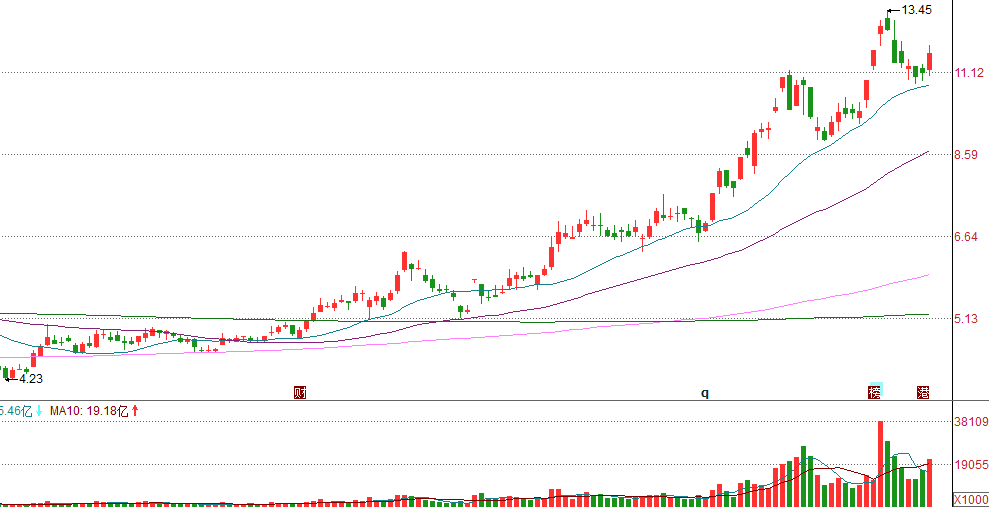This screenshot has height=507, width=989.
Task: Click the 5.13 price axis label
Action: point(966,318)
